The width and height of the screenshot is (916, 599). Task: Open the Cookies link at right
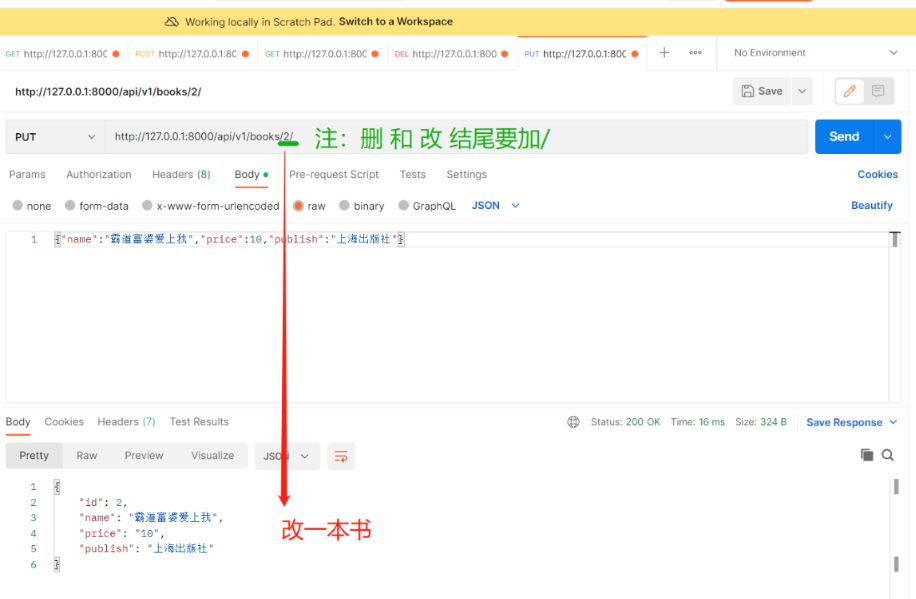877,174
